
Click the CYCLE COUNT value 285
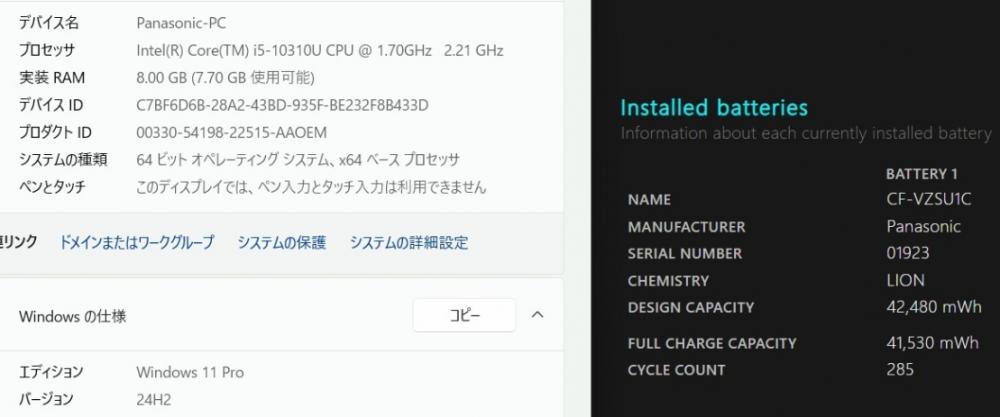tap(900, 370)
